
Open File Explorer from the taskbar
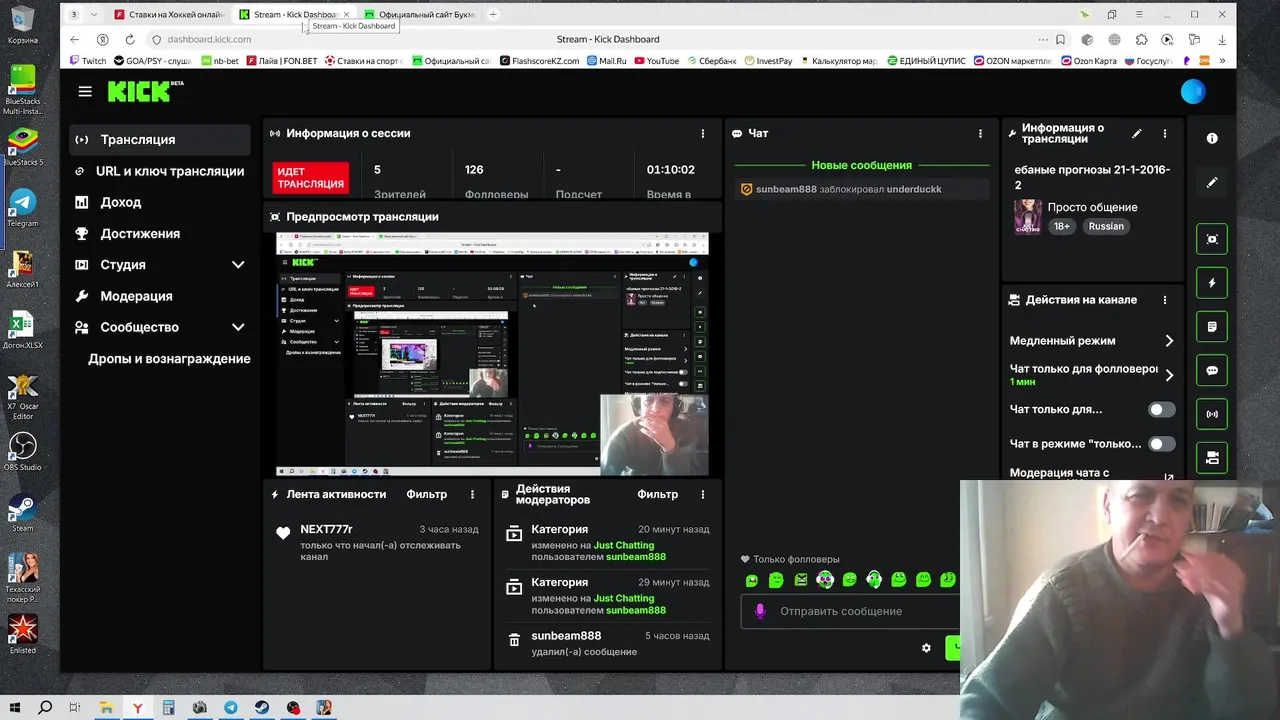tap(106, 707)
